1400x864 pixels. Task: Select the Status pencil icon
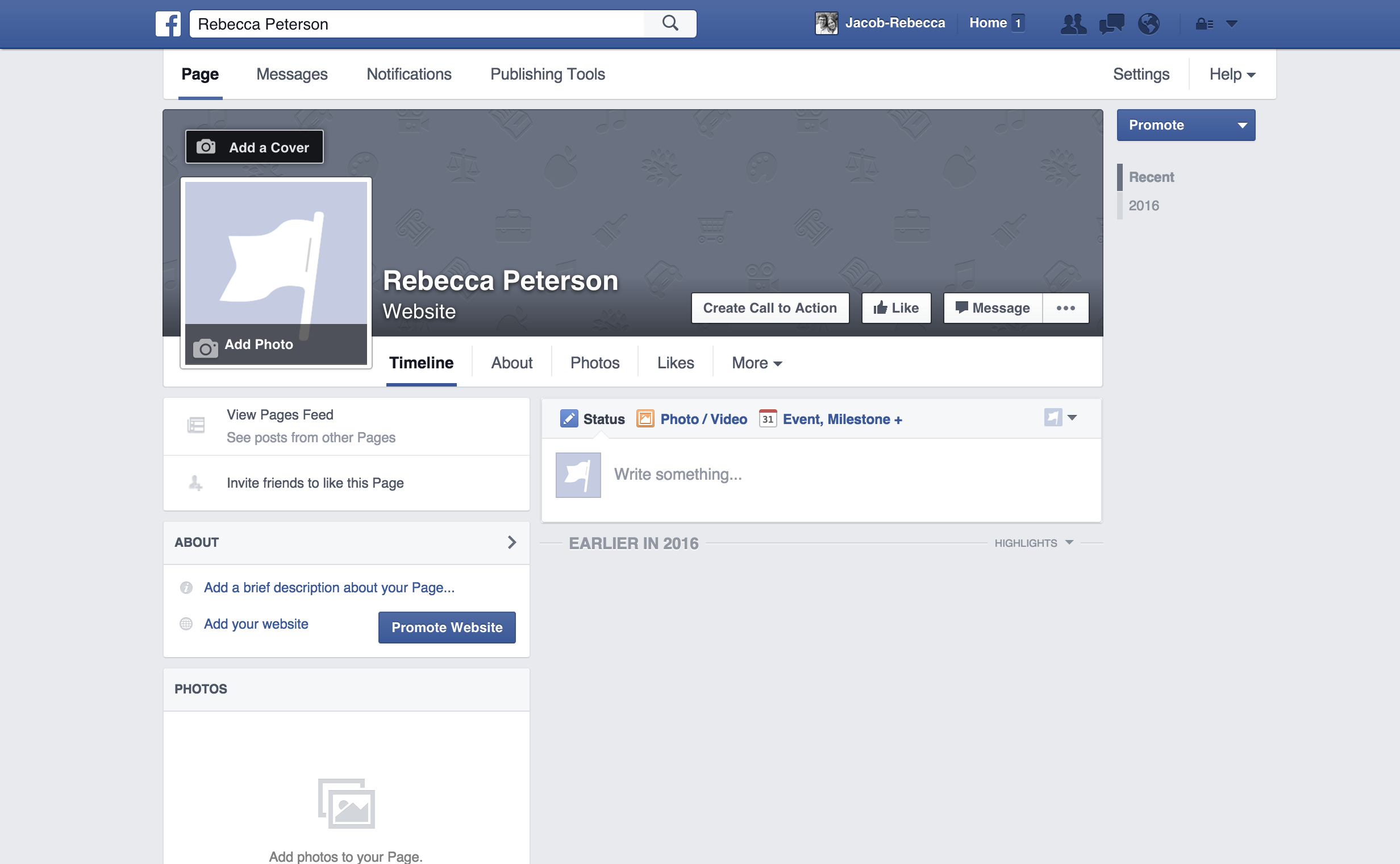569,419
